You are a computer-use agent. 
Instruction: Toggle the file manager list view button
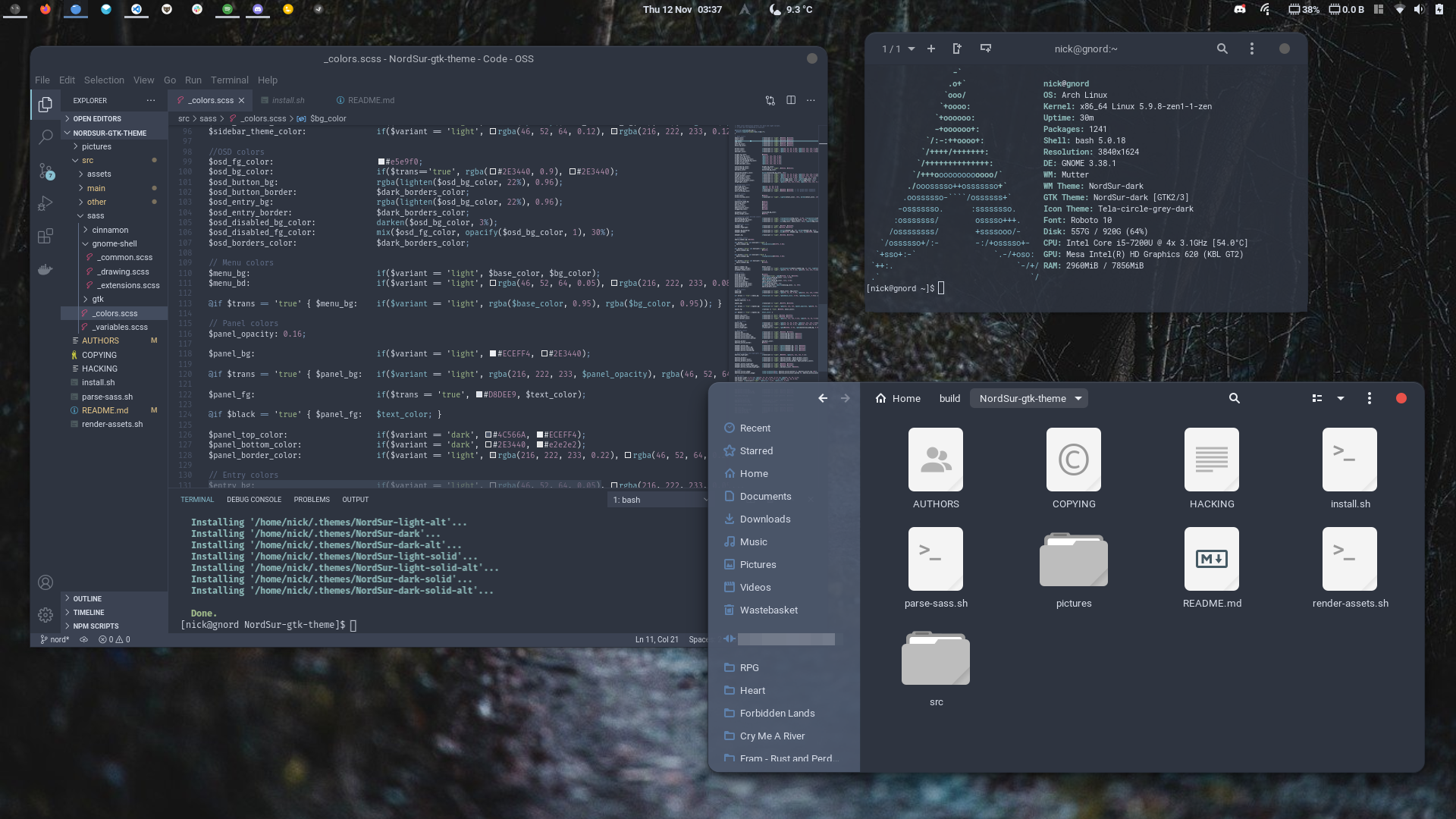point(1317,398)
